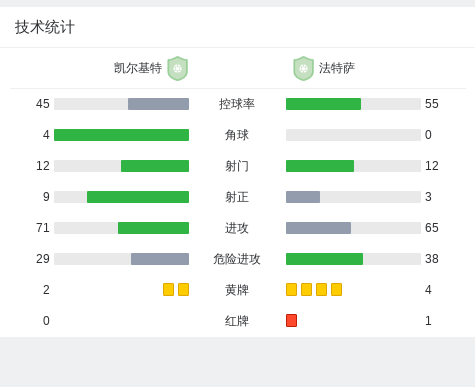This screenshot has height=387, width=475.
Task: Click 凯尔基特's green 射门 bar
Action: (155, 166)
